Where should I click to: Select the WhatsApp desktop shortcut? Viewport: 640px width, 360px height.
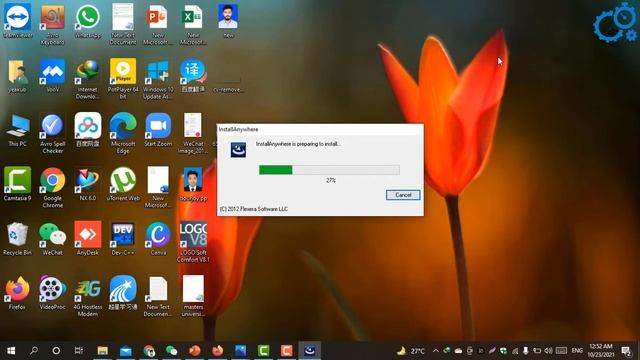click(x=88, y=21)
